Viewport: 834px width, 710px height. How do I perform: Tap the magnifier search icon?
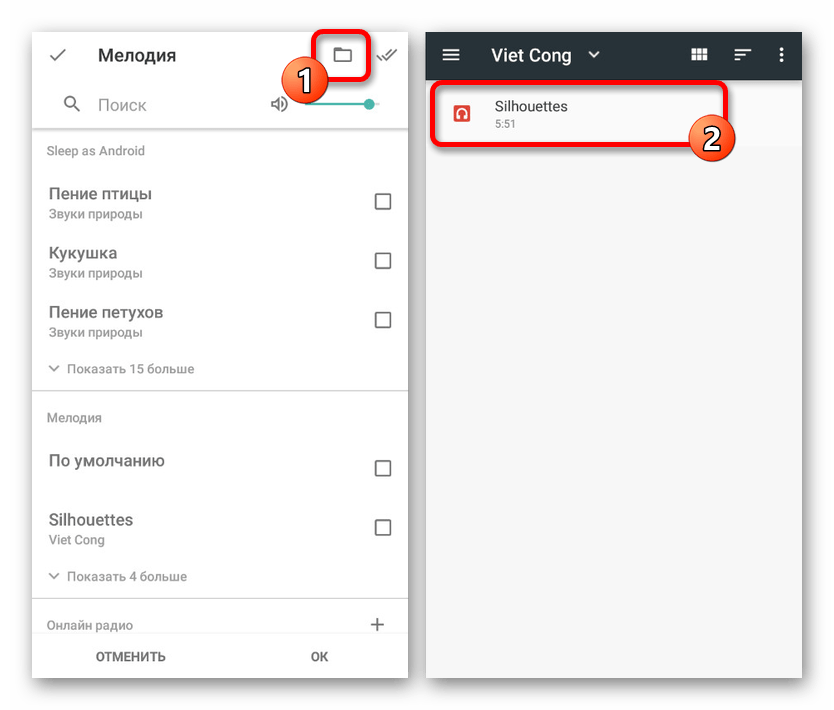pyautogui.click(x=72, y=104)
